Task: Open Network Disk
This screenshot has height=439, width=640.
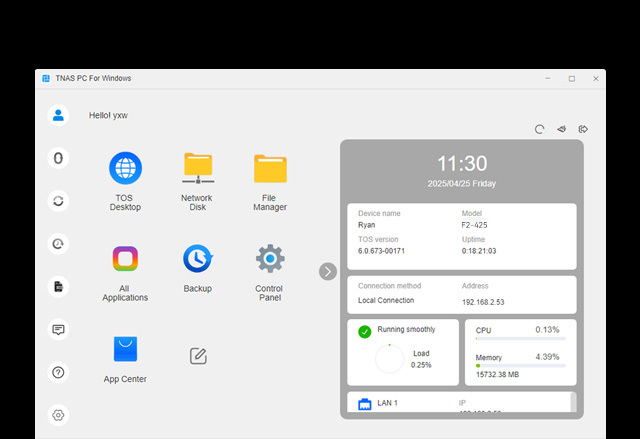Action: 197,169
